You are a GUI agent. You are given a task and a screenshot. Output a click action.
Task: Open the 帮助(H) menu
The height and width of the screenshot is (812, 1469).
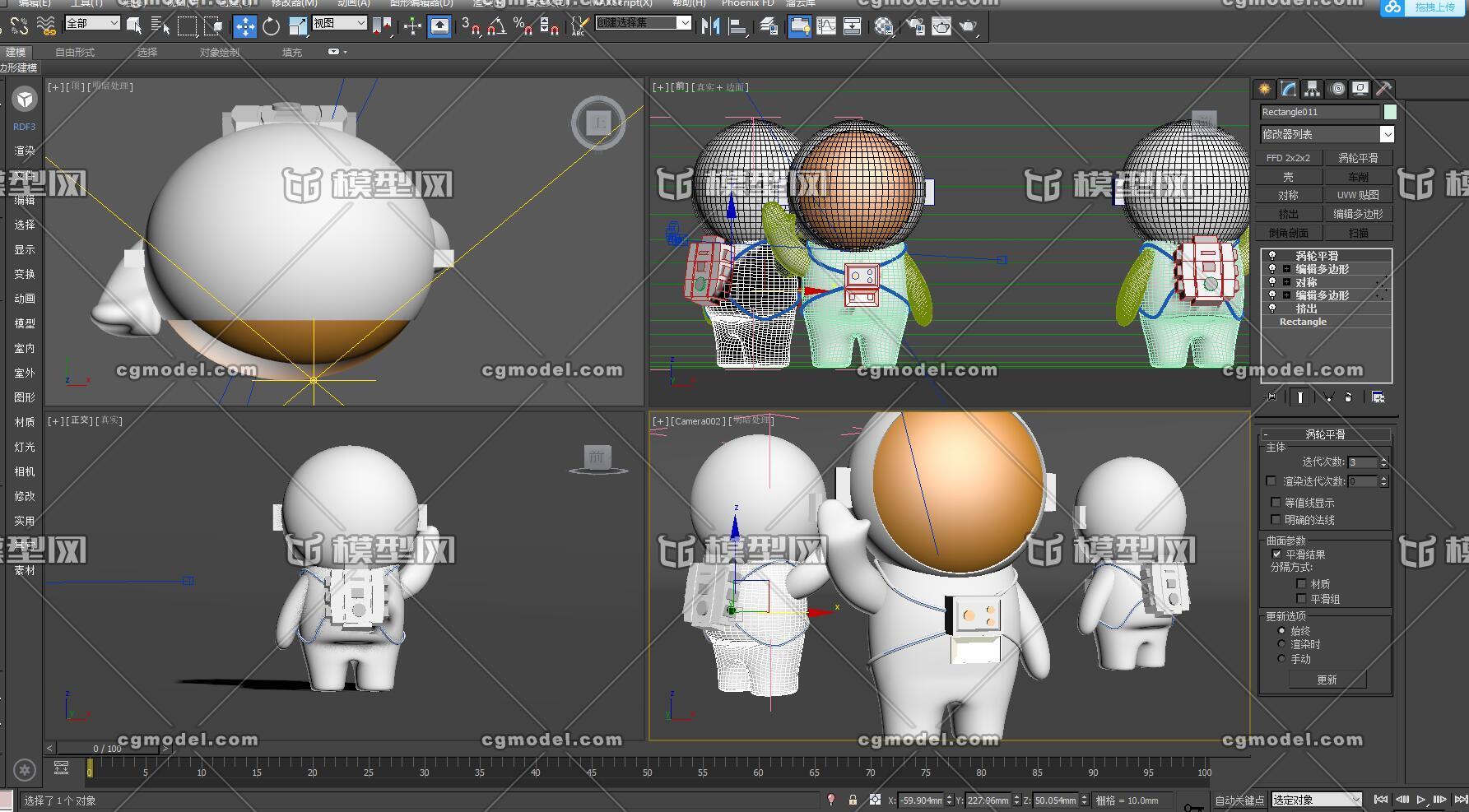tap(689, 3)
